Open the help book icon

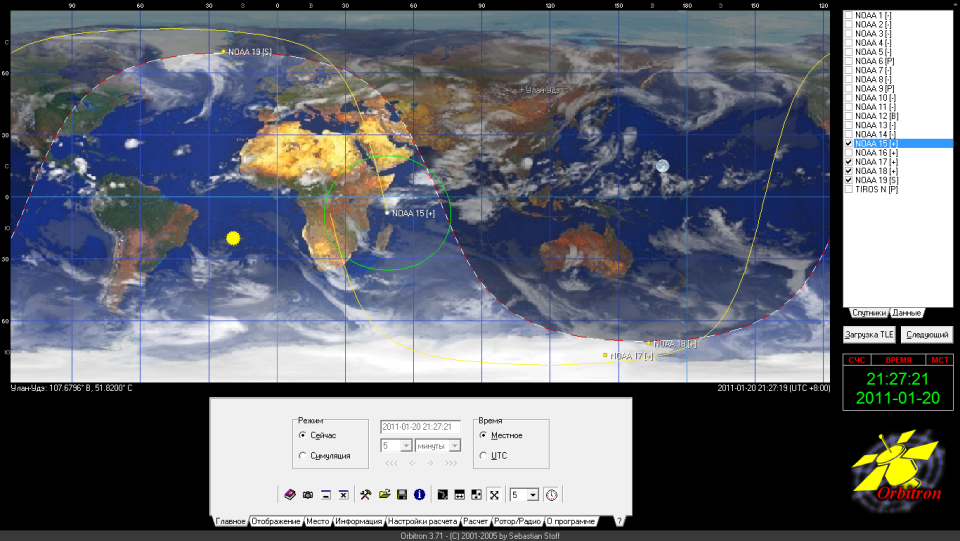[290, 494]
